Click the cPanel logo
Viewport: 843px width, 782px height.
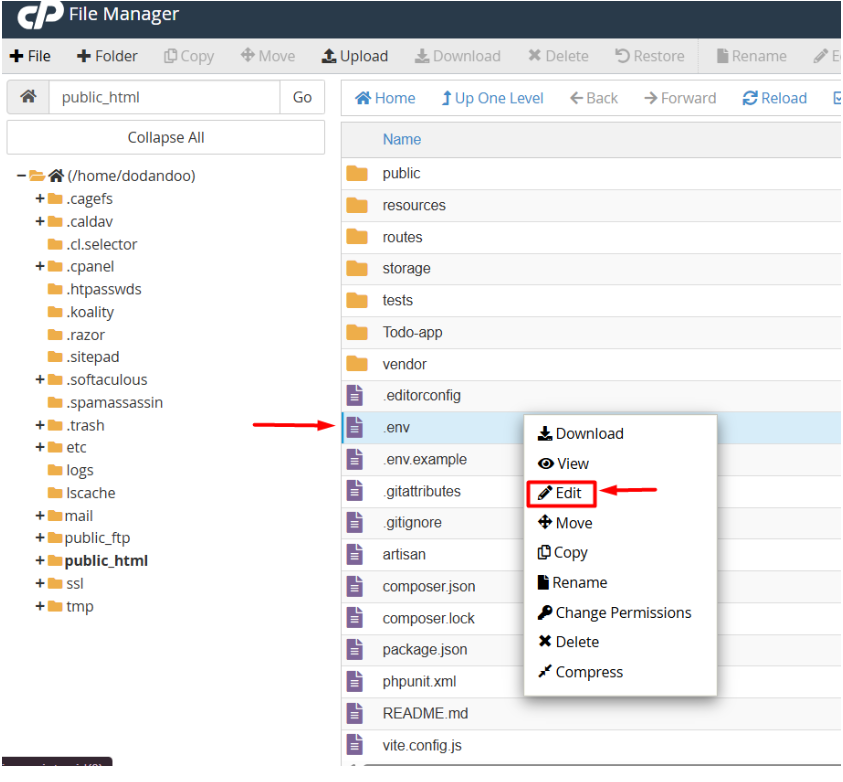pyautogui.click(x=40, y=15)
